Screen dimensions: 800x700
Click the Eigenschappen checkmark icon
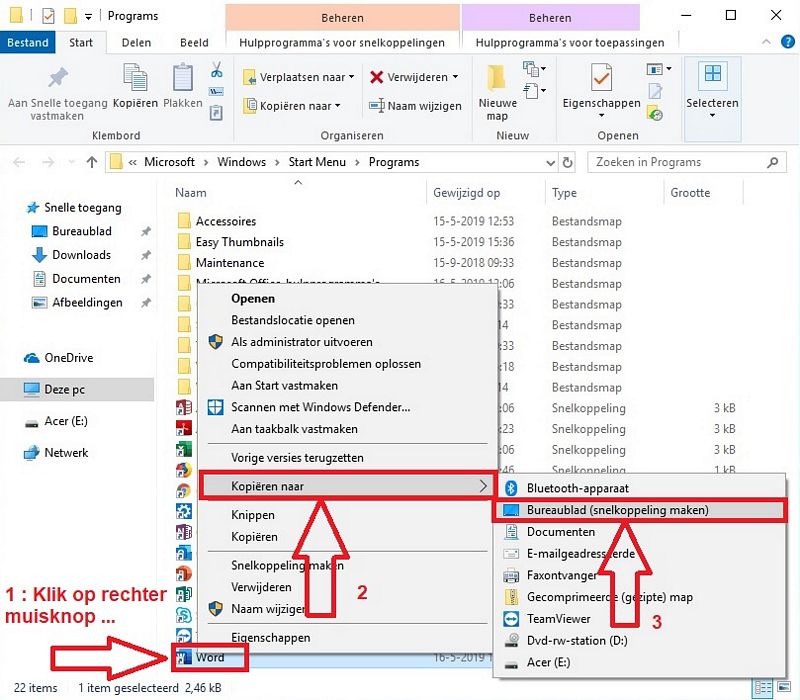(x=601, y=77)
